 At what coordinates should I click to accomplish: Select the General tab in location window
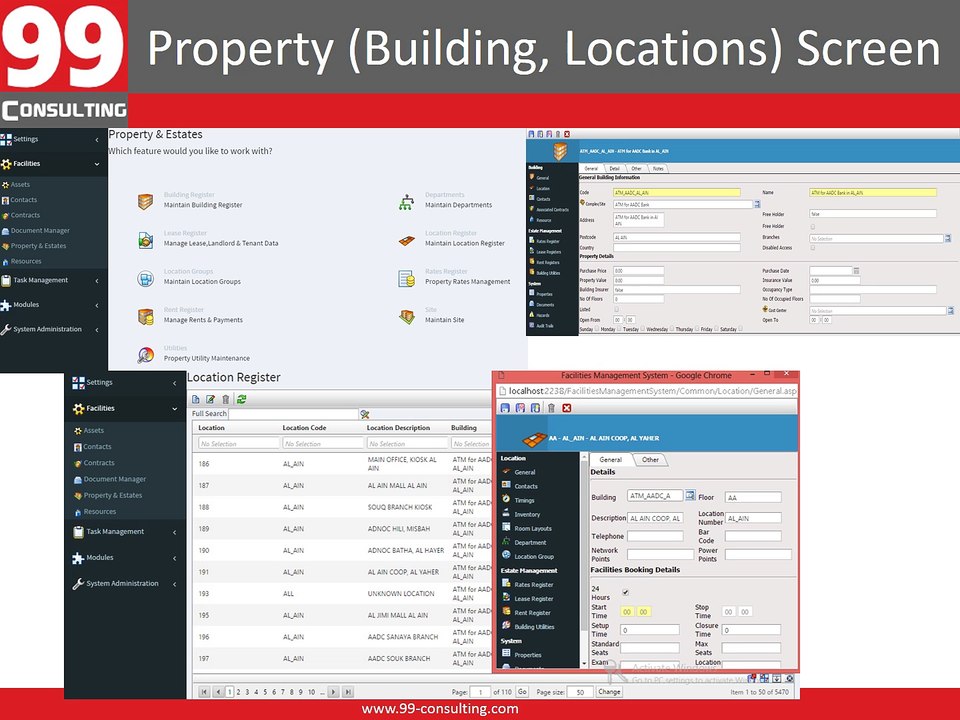(x=610, y=459)
